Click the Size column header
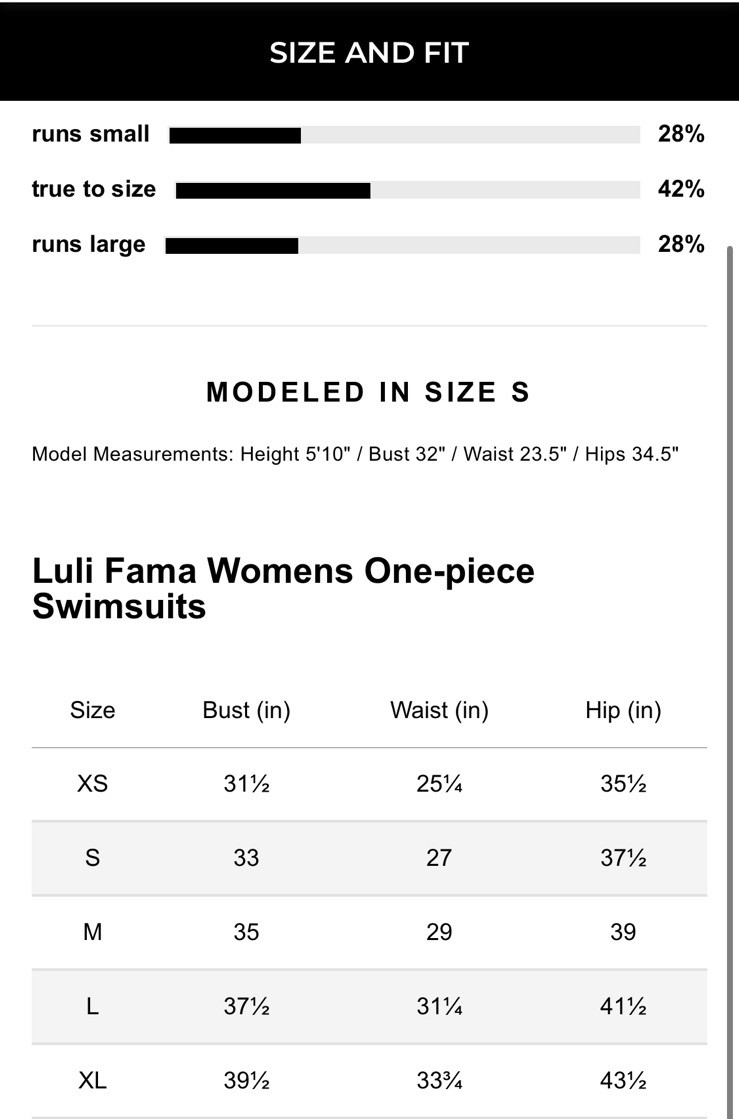 coord(92,710)
